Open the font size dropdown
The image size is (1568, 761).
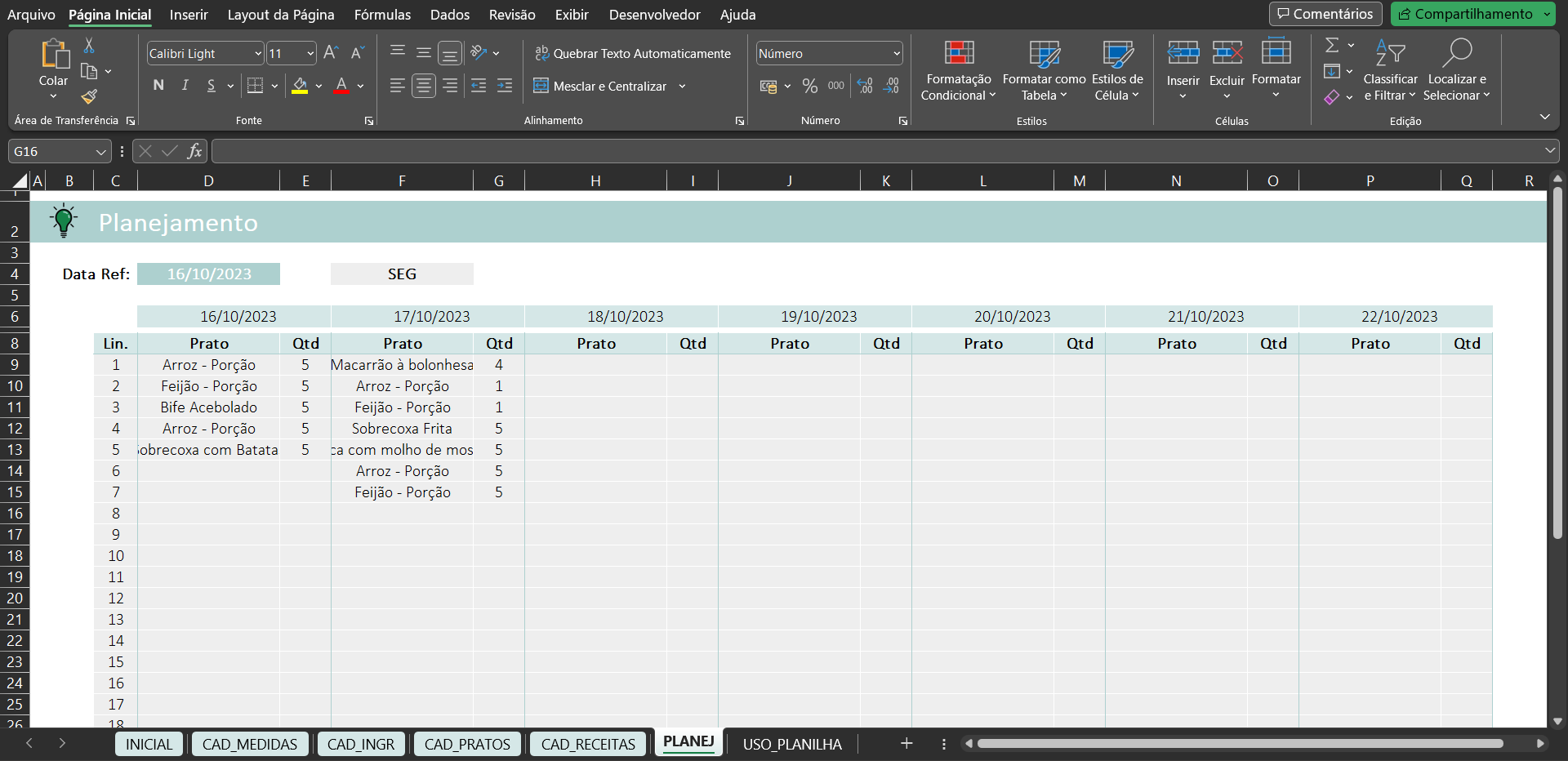click(309, 53)
